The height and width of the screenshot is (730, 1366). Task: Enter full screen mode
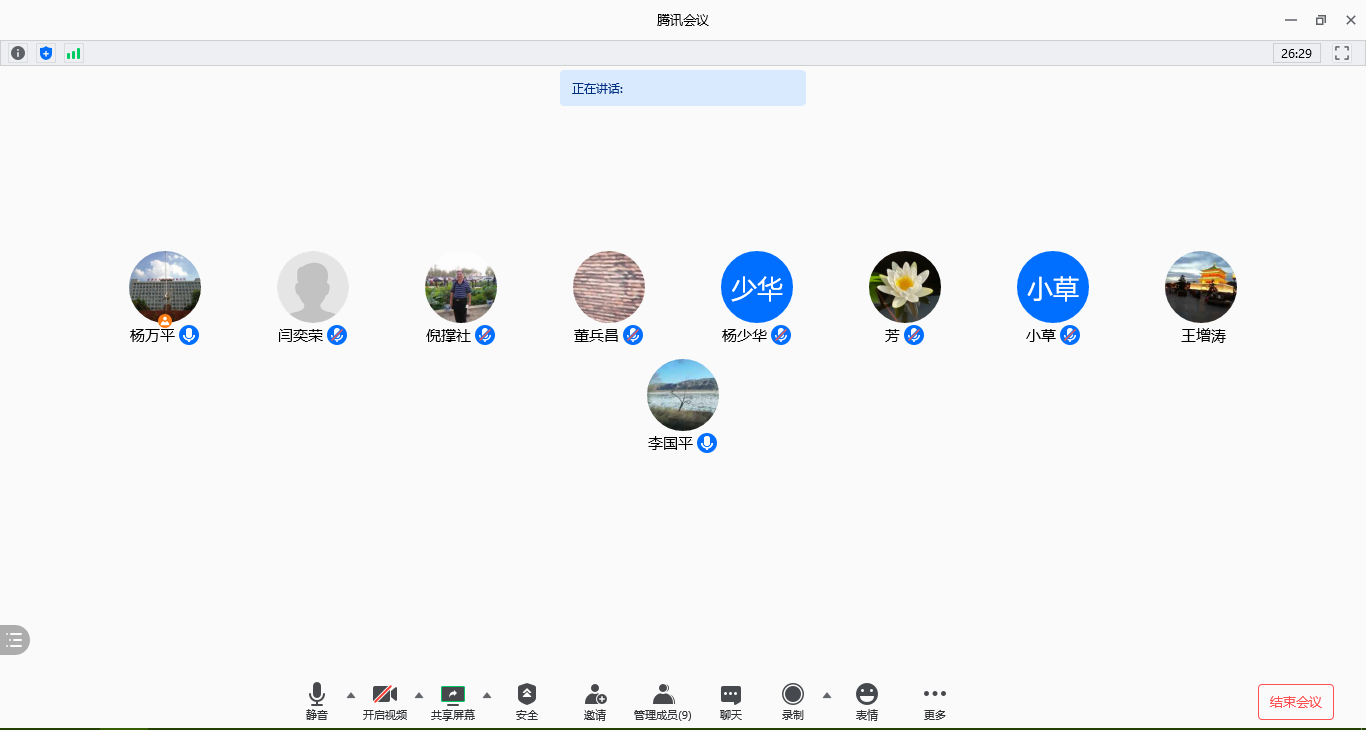[x=1342, y=53]
